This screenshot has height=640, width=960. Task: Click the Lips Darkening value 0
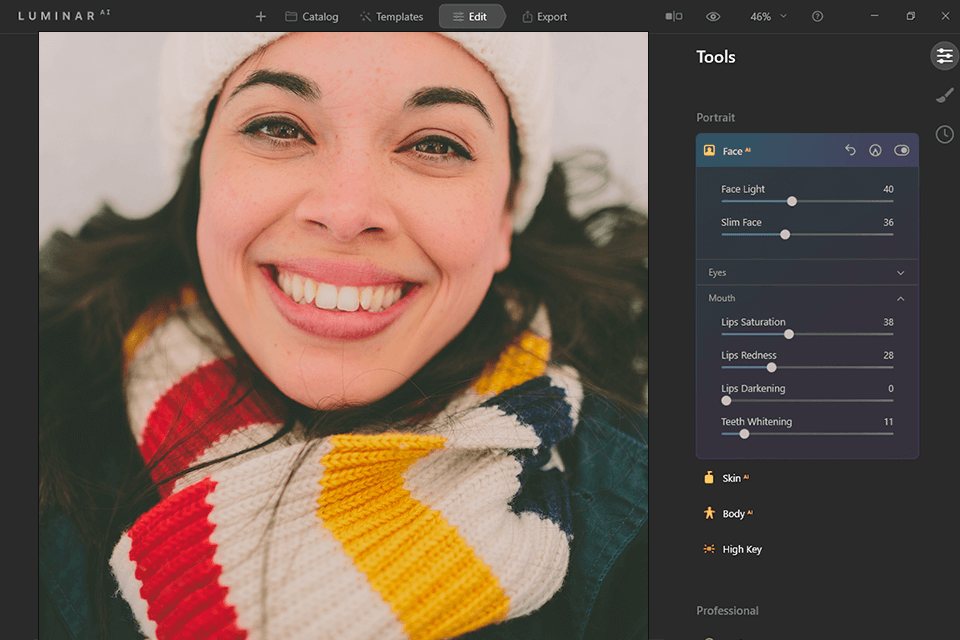point(890,388)
